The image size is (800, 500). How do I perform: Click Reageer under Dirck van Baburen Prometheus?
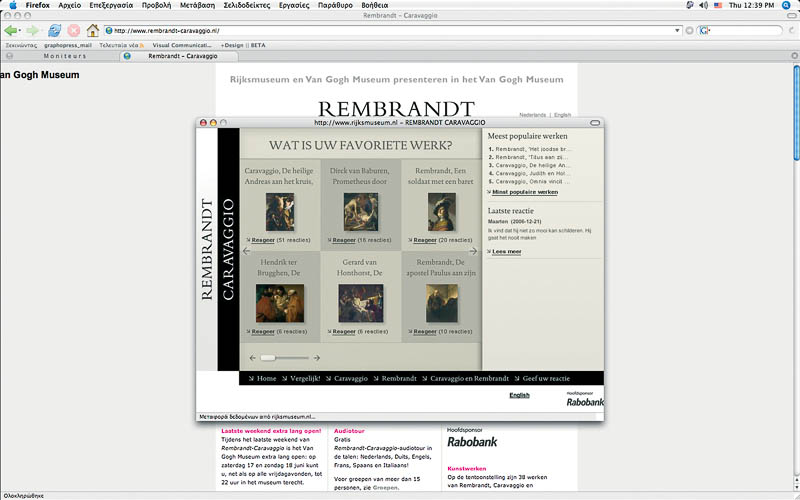coord(344,240)
